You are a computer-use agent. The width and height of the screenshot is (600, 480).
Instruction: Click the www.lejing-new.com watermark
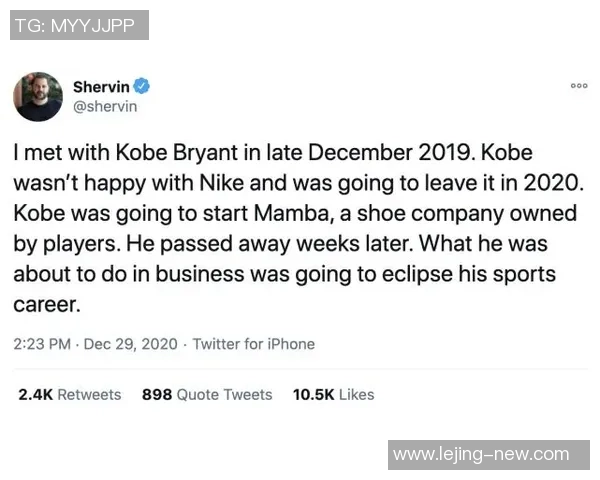point(481,454)
